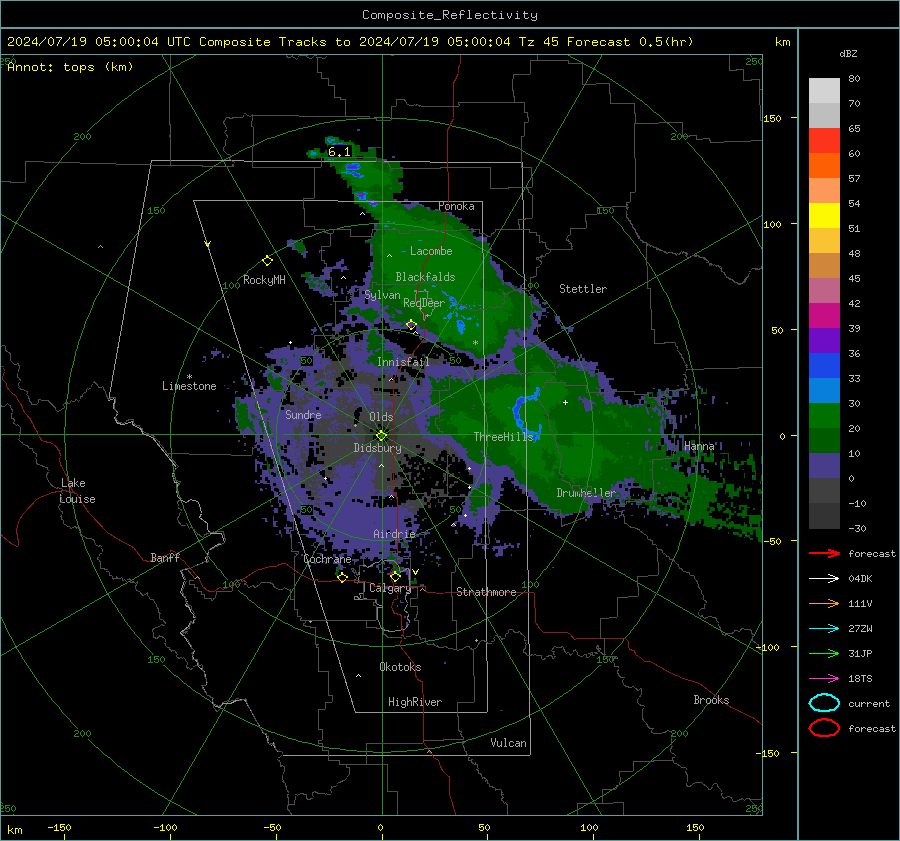Click the RedDeer city label

tap(424, 303)
